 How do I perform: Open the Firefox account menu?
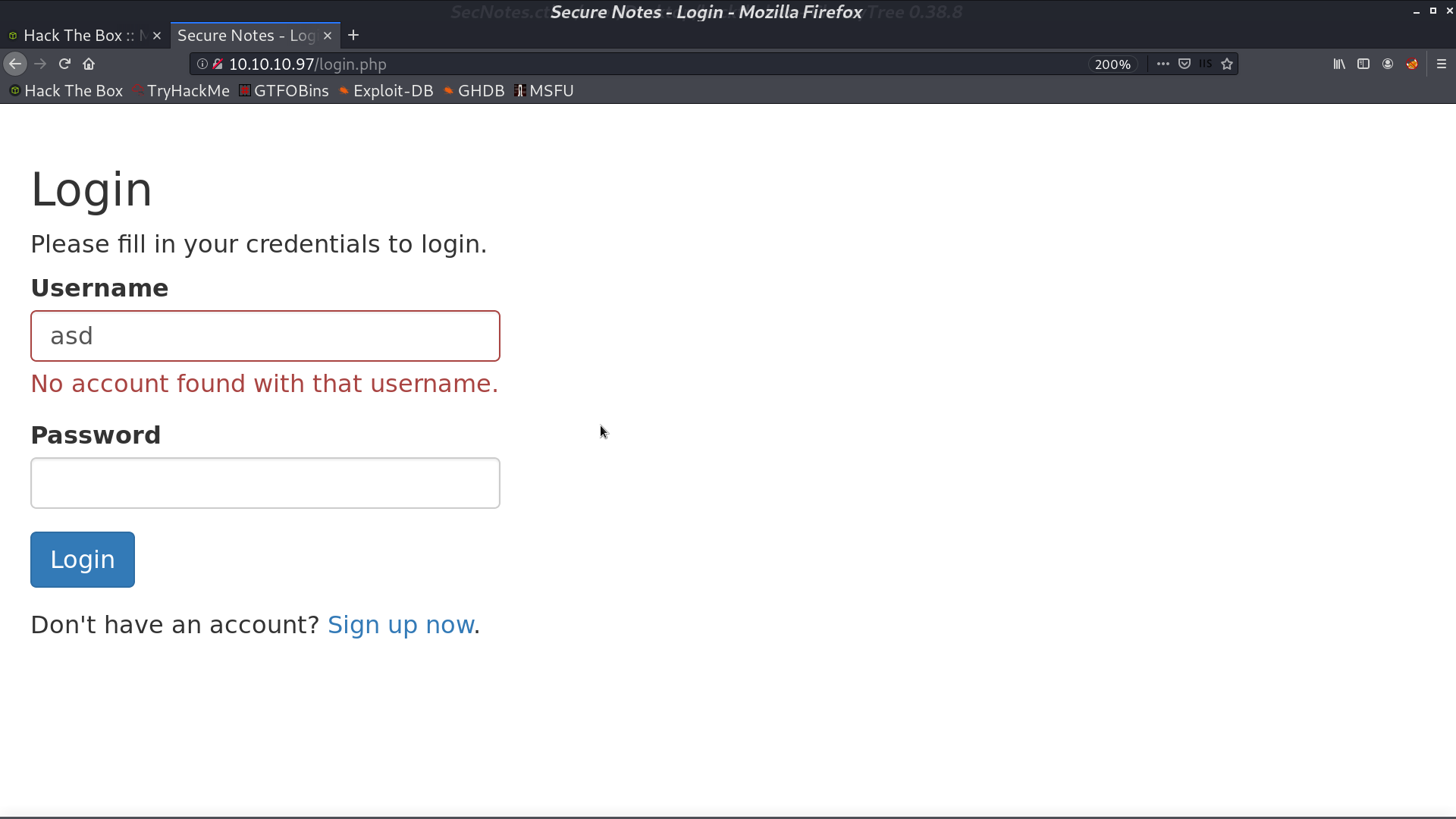pyautogui.click(x=1388, y=64)
